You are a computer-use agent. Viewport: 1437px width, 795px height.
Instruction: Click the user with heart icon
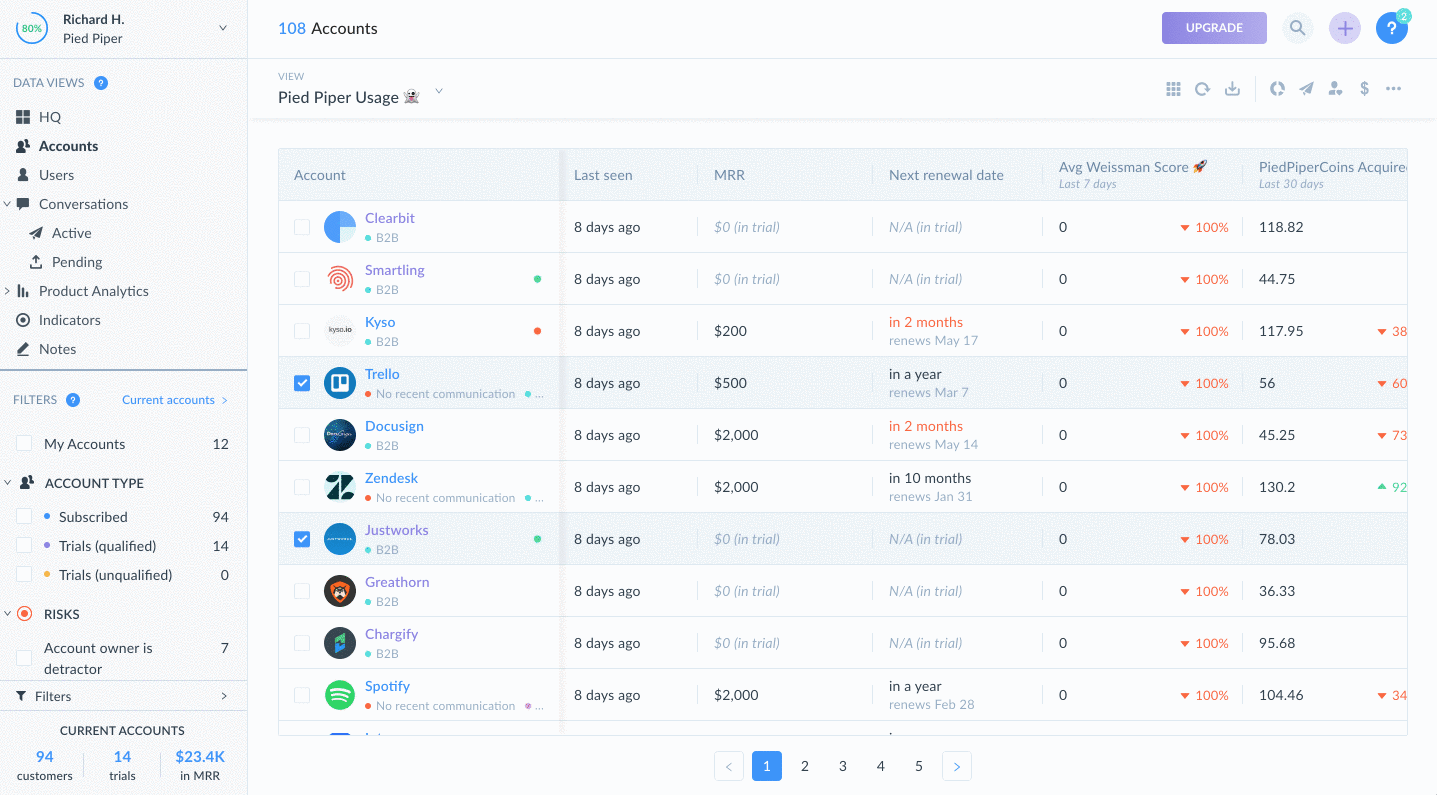(1335, 89)
